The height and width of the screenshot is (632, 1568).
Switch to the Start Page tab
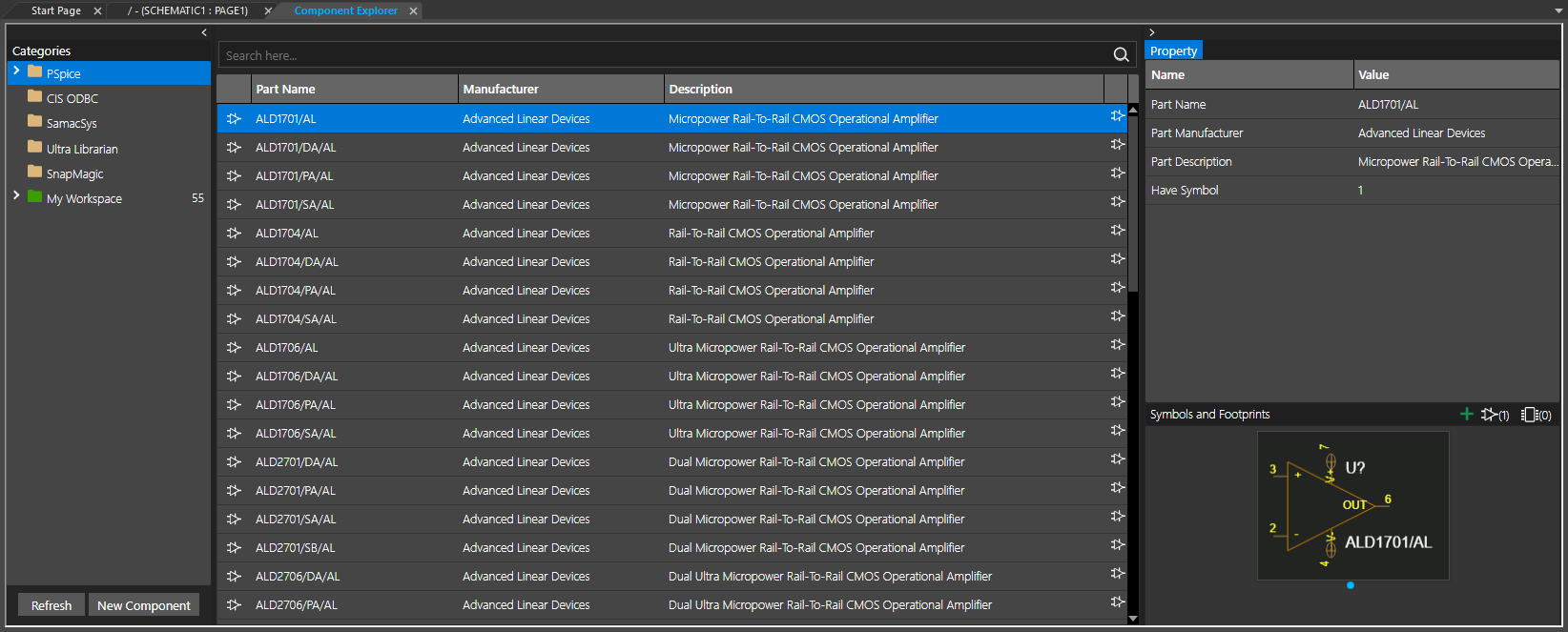coord(55,10)
